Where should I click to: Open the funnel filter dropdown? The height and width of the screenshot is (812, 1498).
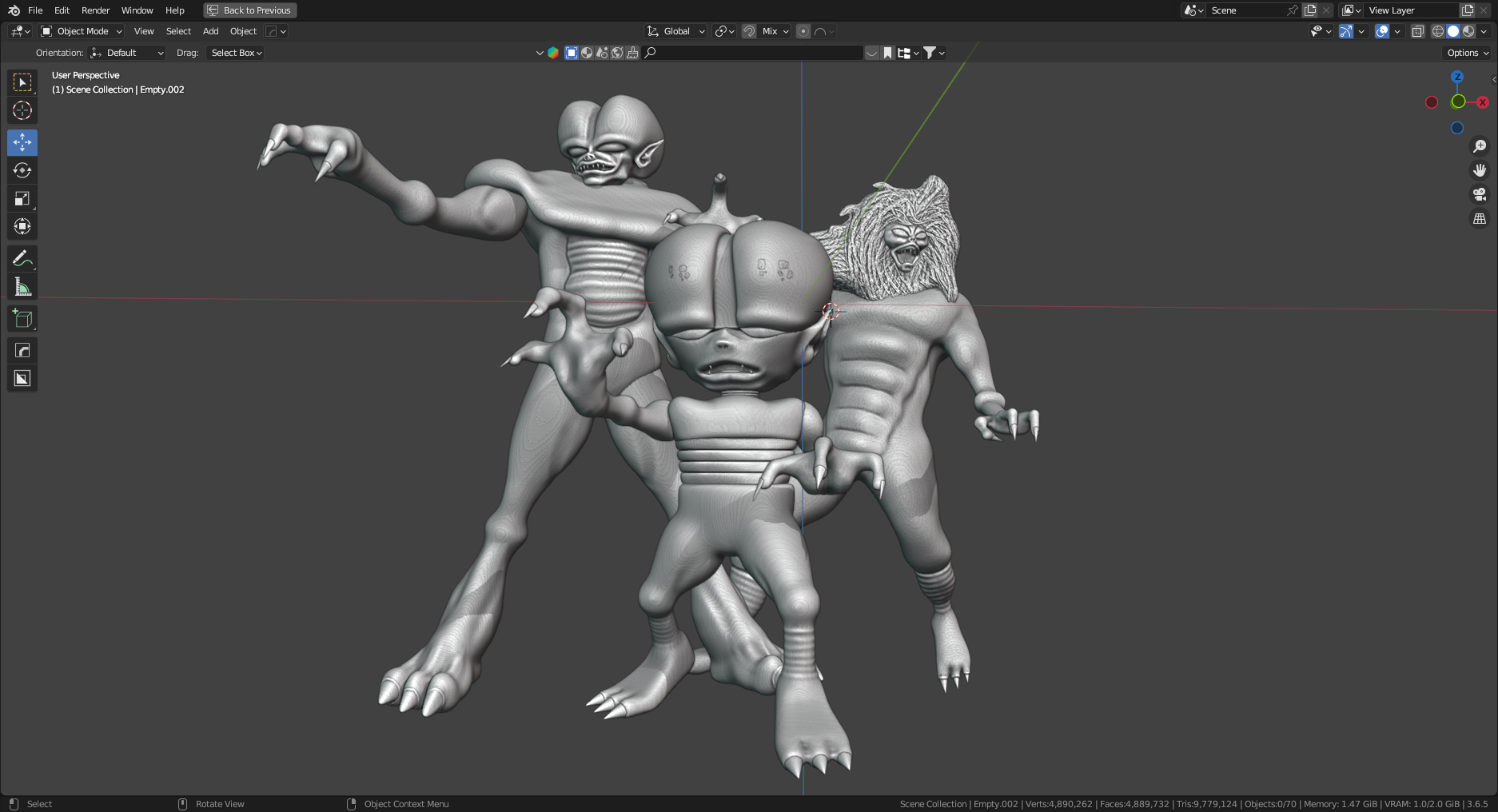pyautogui.click(x=934, y=53)
